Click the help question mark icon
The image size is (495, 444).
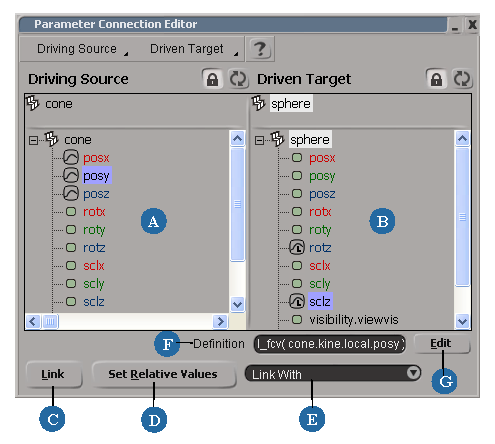point(260,49)
